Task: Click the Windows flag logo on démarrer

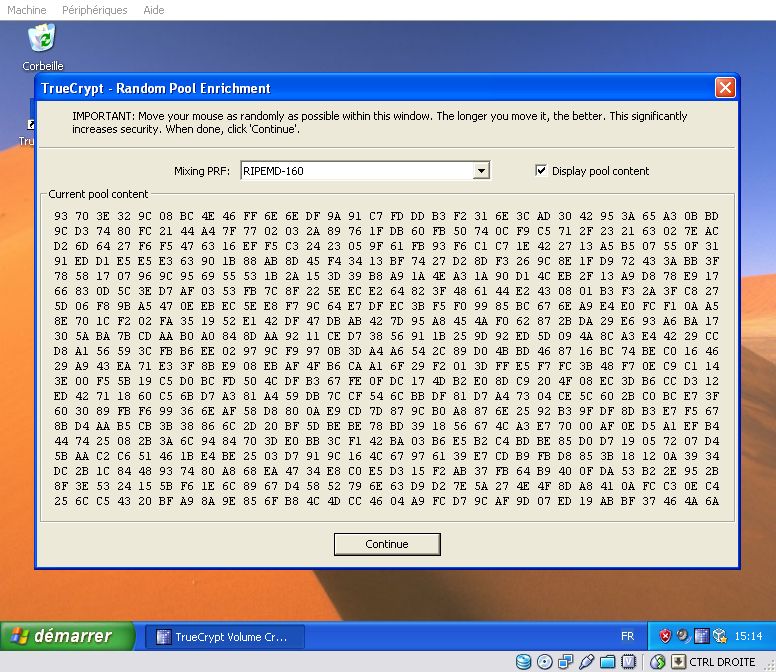Action: [19, 635]
